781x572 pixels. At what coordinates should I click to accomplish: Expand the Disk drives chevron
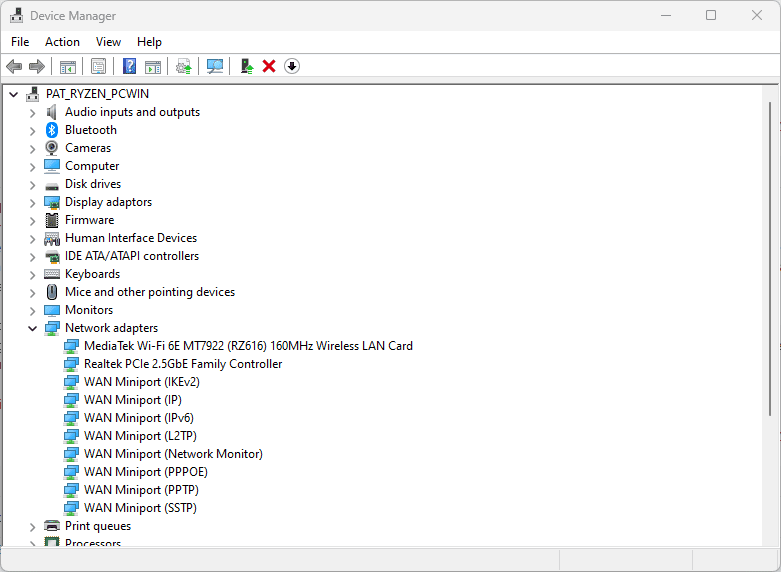(32, 185)
